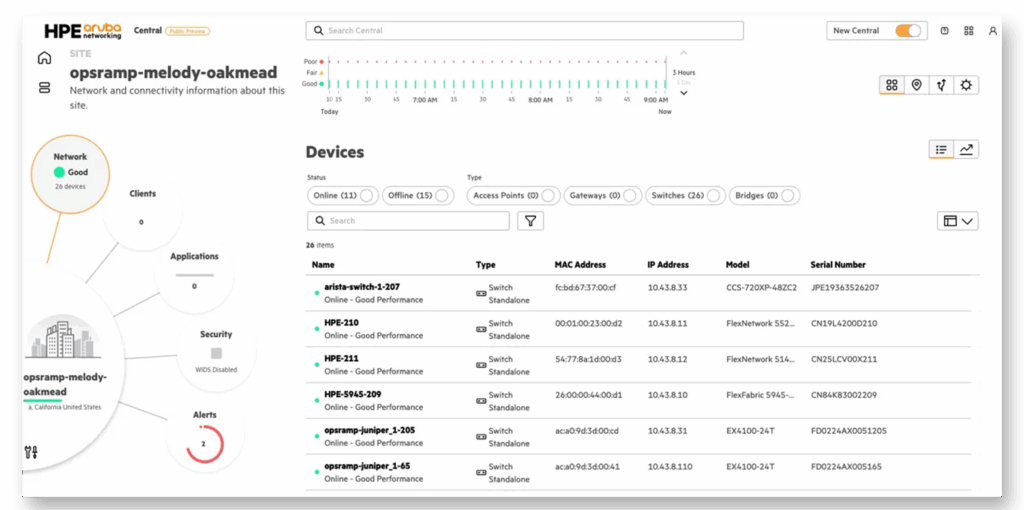Screen dimensions: 1024x510
Task: Click the switch type icon for arista-switch-1-207
Action: coord(481,294)
